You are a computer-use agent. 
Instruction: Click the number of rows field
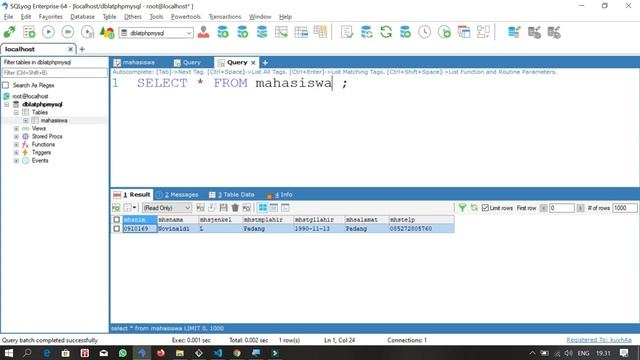(624, 208)
